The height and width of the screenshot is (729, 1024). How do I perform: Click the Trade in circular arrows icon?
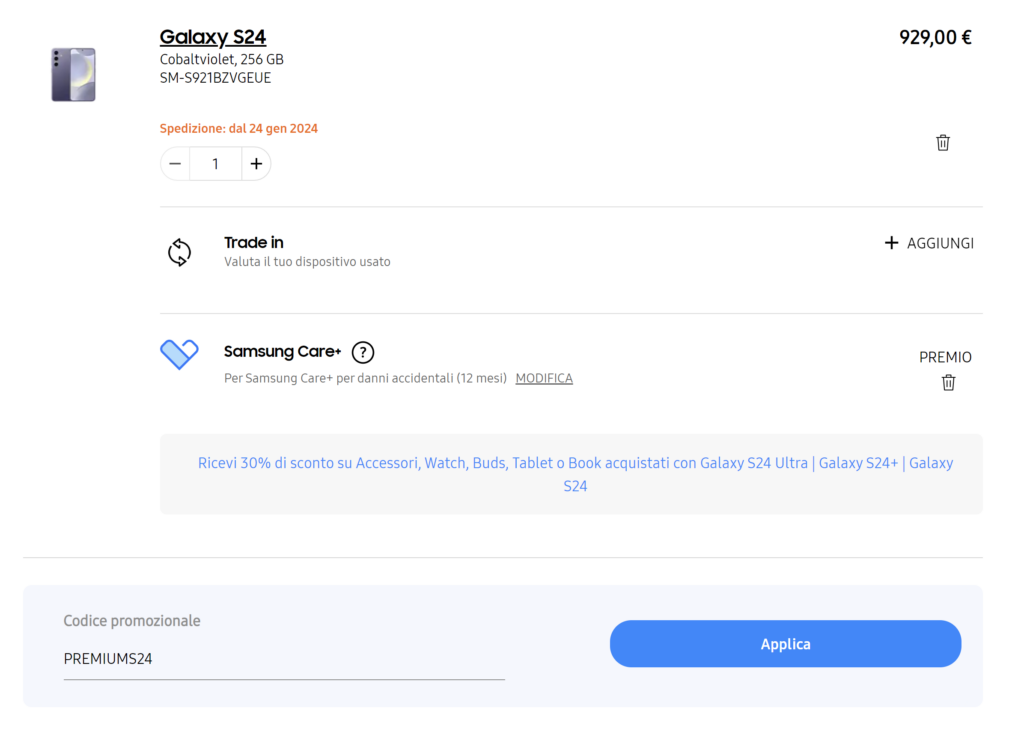pyautogui.click(x=179, y=252)
